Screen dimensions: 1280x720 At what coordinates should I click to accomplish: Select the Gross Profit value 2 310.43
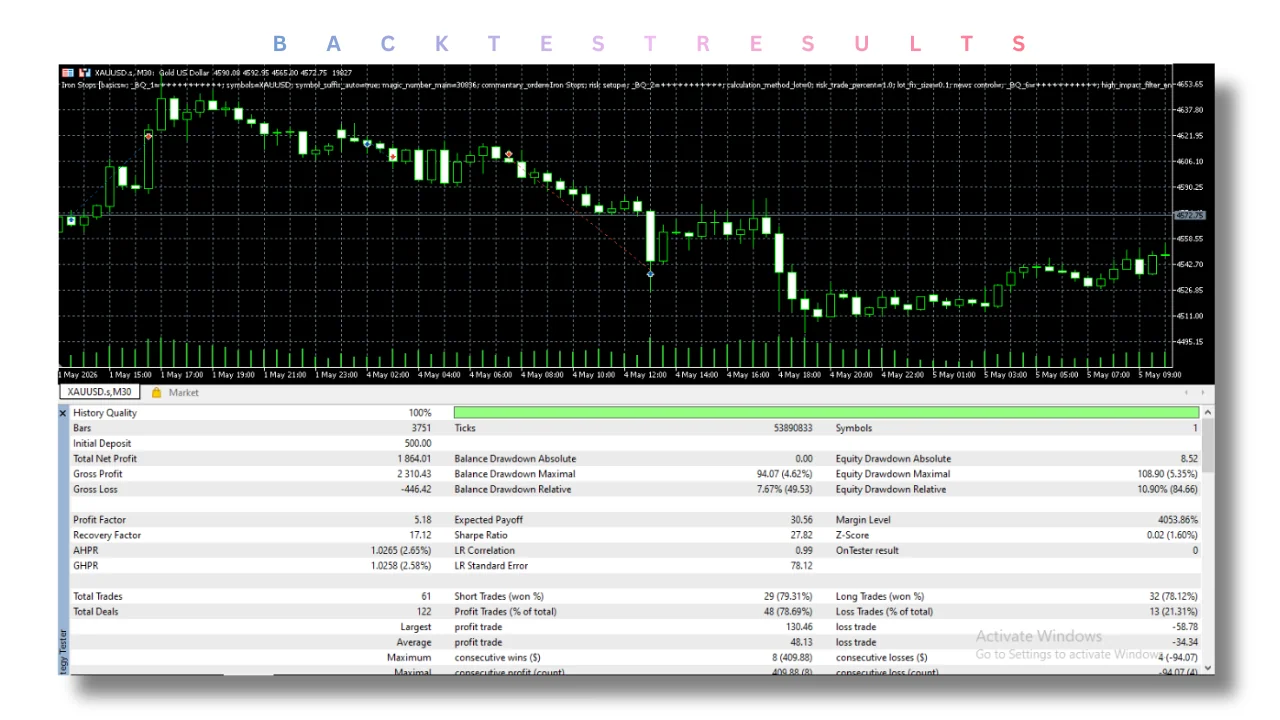[414, 474]
